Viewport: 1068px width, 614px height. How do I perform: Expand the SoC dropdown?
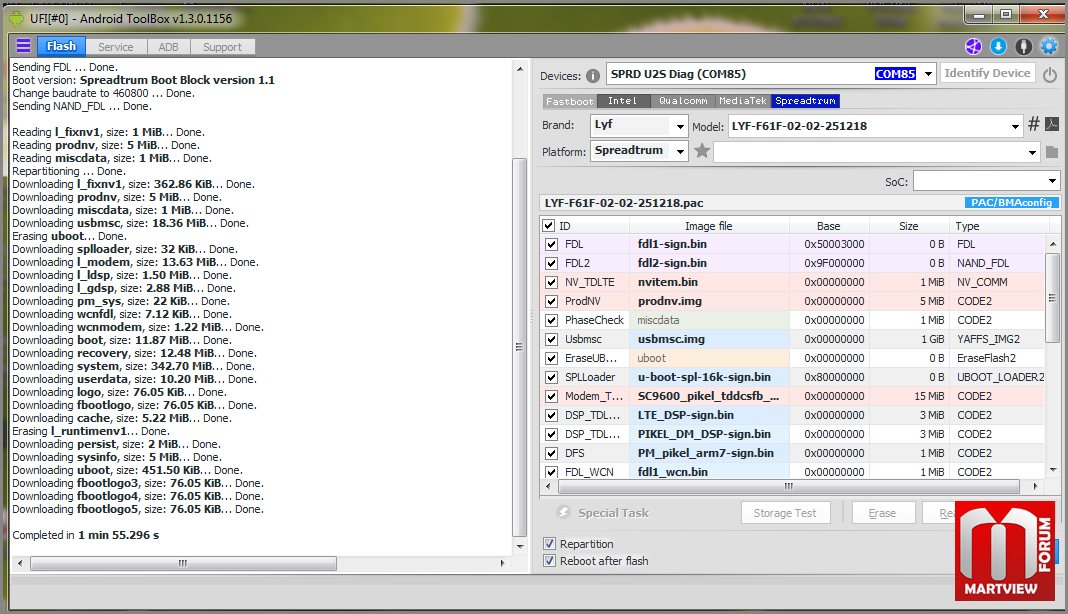point(1052,181)
